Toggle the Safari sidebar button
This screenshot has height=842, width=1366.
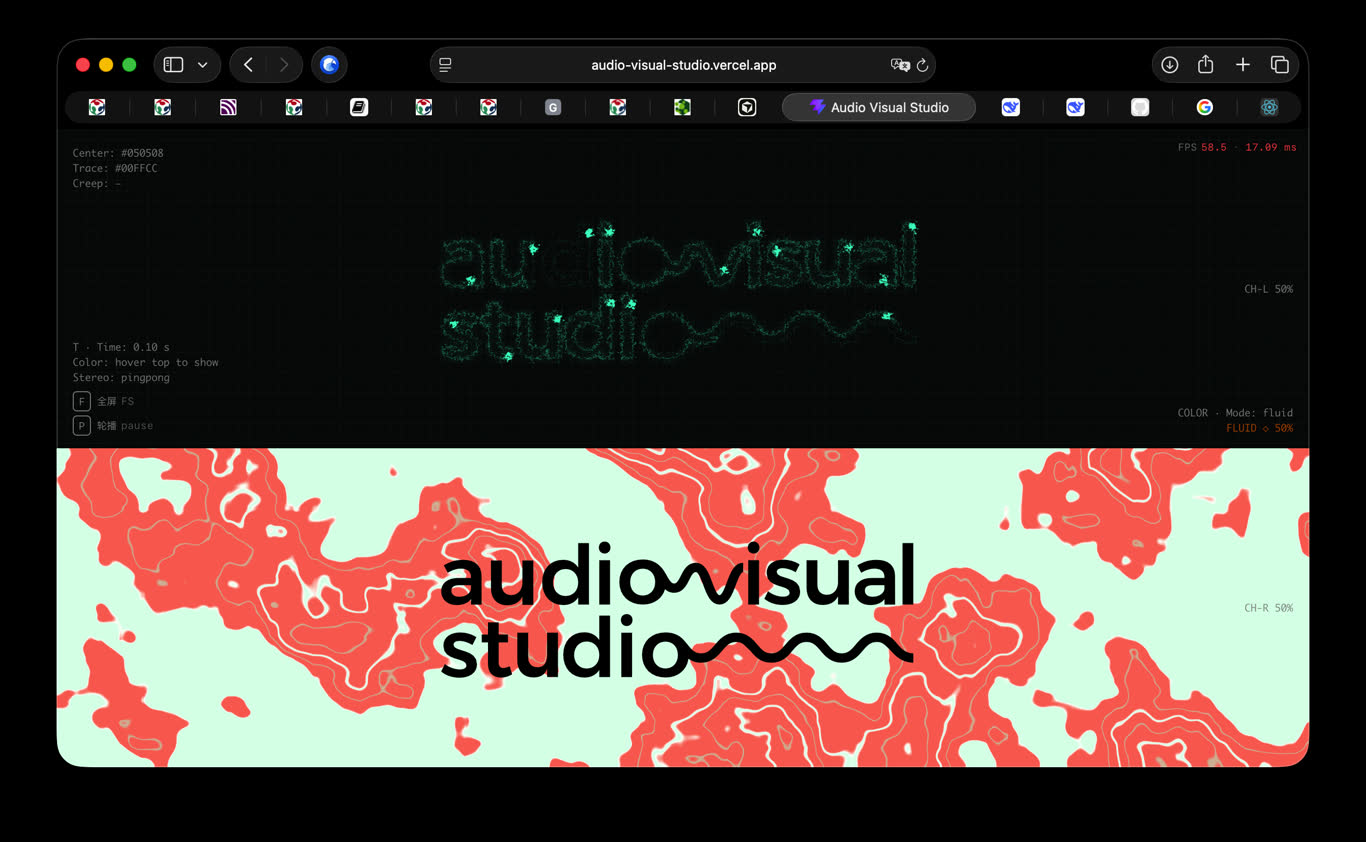pos(174,65)
